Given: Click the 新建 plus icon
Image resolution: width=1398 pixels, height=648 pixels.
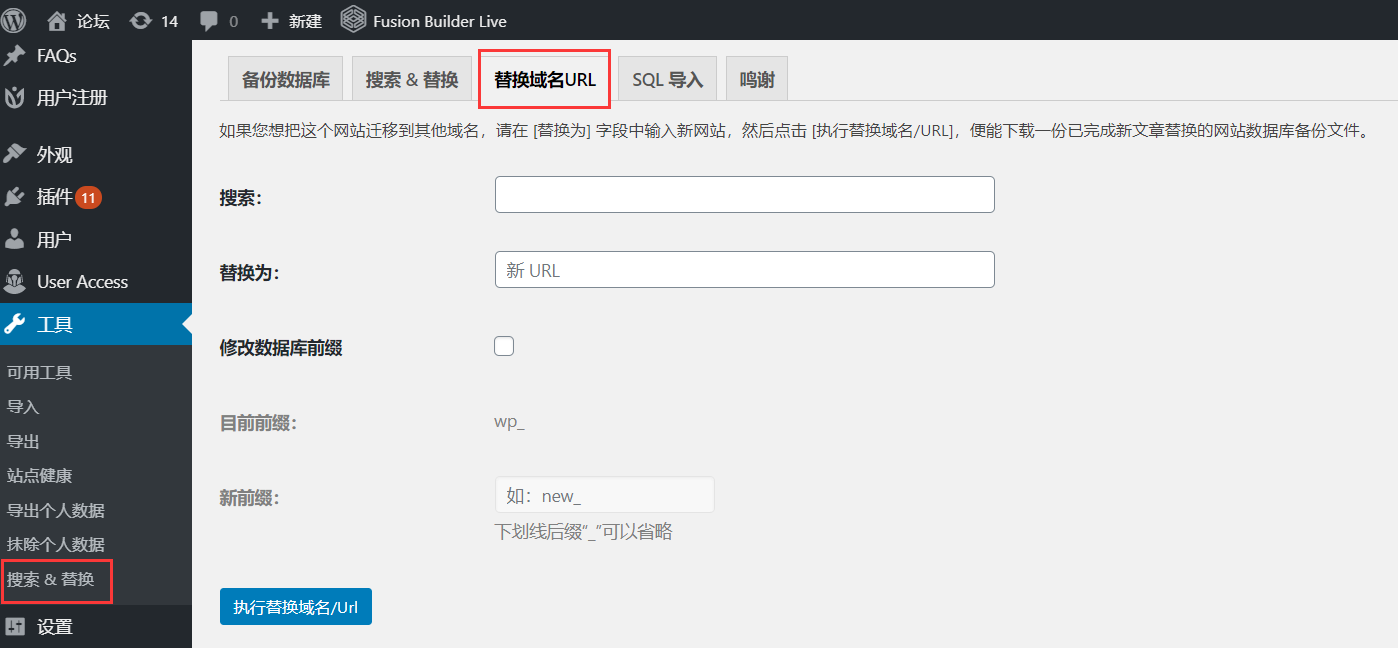Looking at the screenshot, I should pyautogui.click(x=269, y=20).
